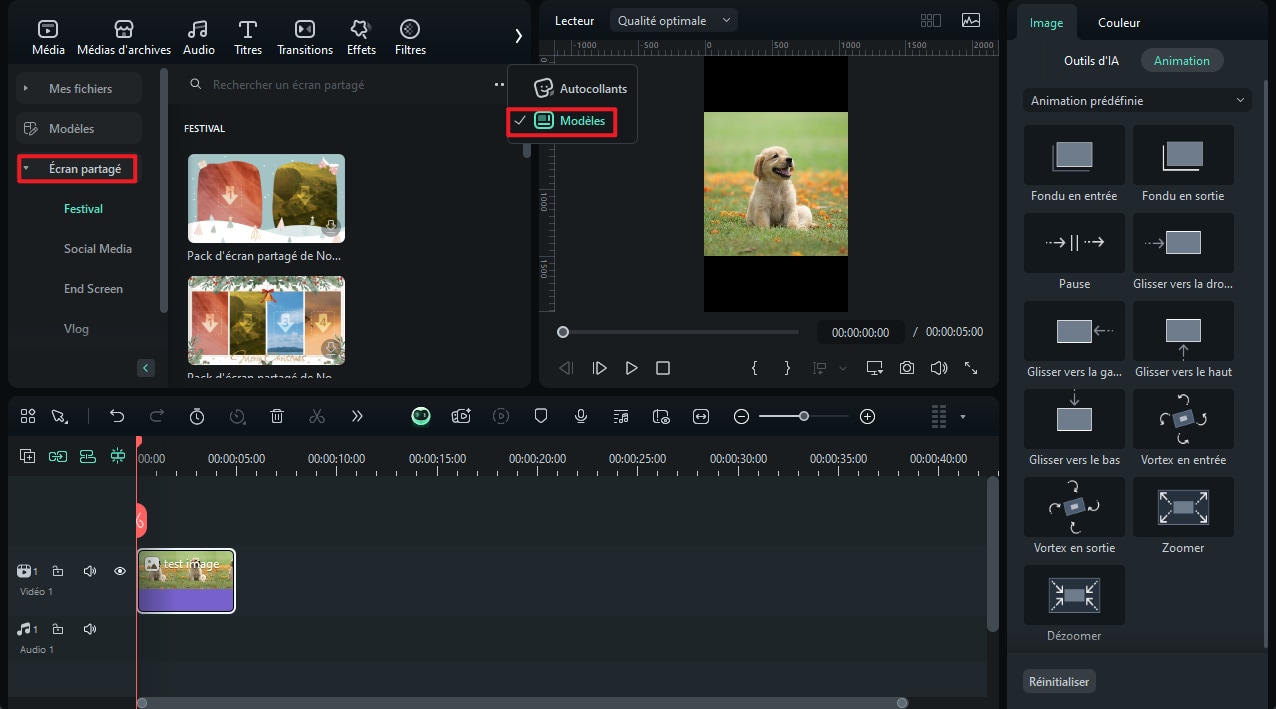Select the Social Media subcategory
Viewport: 1276px width, 709px height.
point(98,249)
